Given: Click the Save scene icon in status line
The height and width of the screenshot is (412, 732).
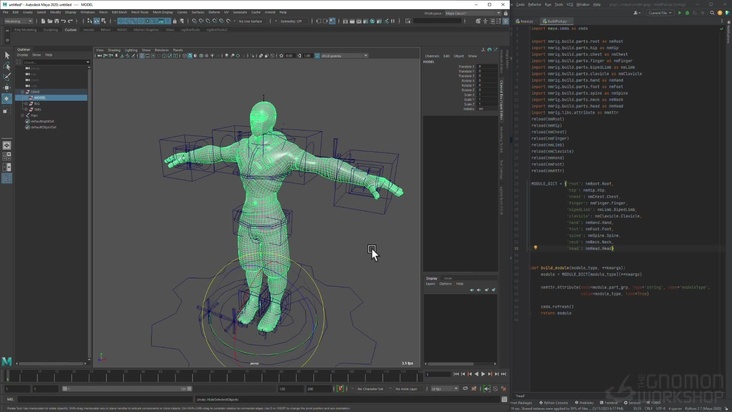Looking at the screenshot, I should pos(57,21).
